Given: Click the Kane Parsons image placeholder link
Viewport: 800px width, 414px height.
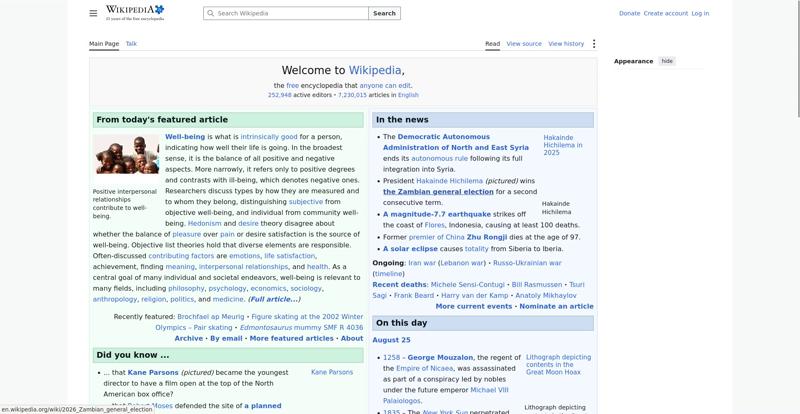Looking at the screenshot, I should click(332, 372).
